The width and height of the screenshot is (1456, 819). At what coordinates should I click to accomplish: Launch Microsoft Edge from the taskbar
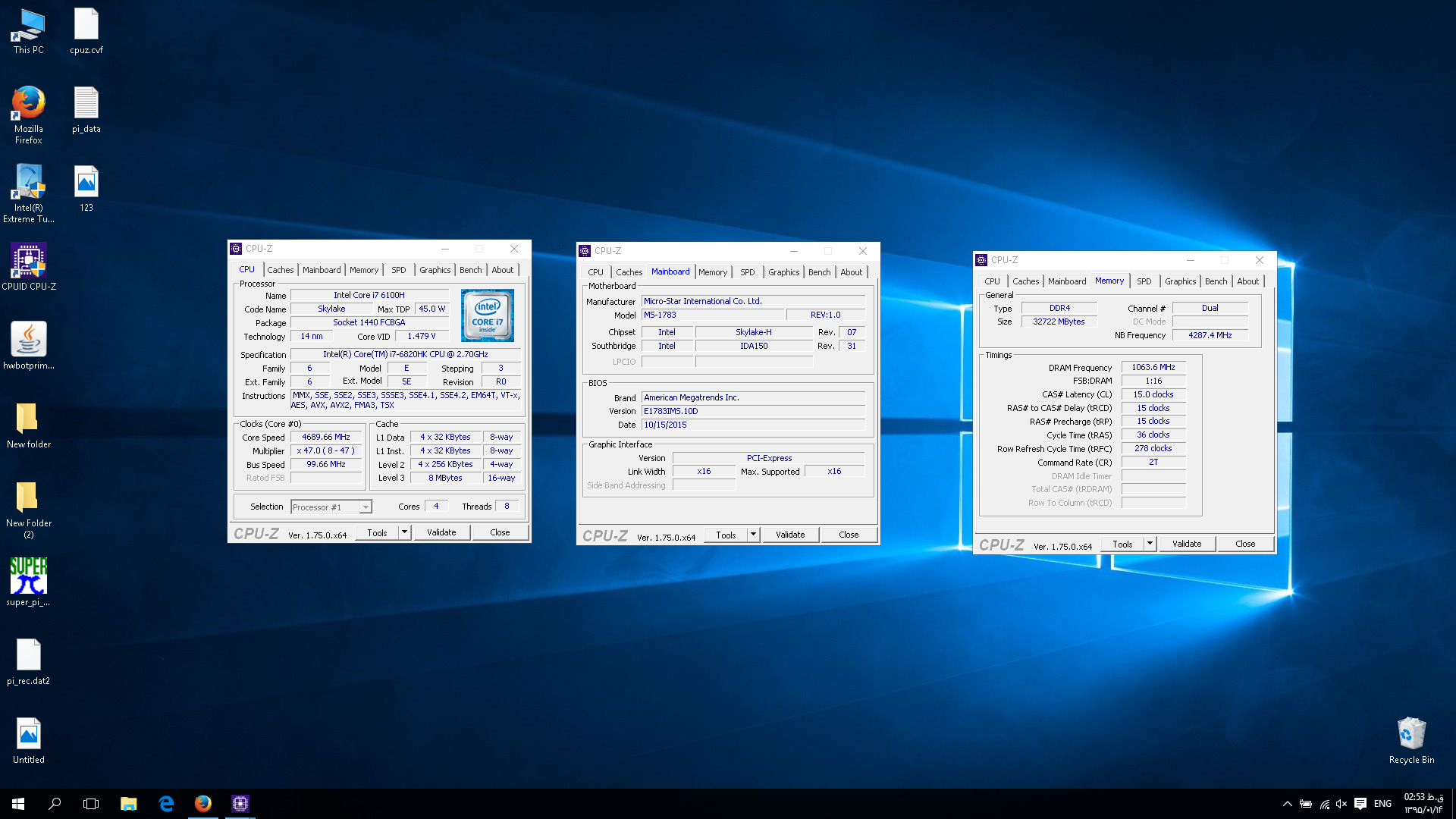166,804
